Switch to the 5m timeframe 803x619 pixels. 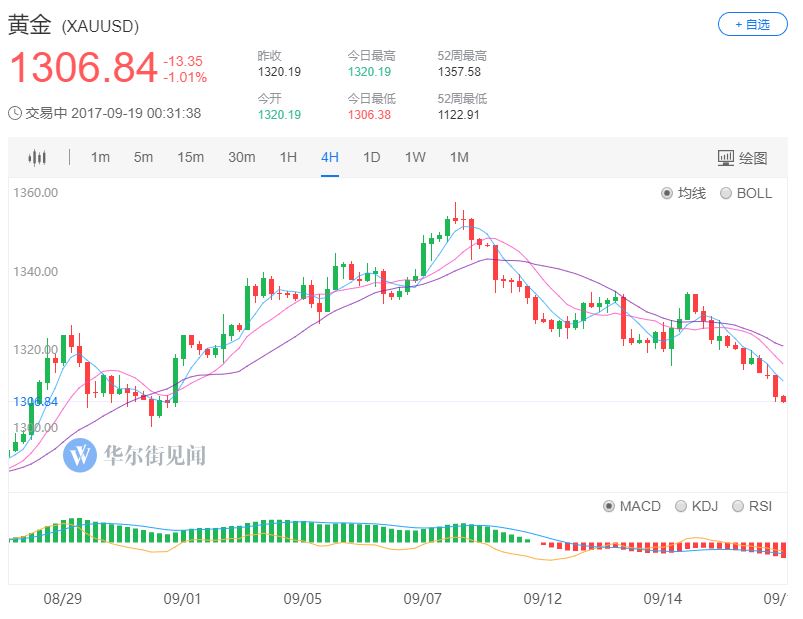(x=143, y=157)
